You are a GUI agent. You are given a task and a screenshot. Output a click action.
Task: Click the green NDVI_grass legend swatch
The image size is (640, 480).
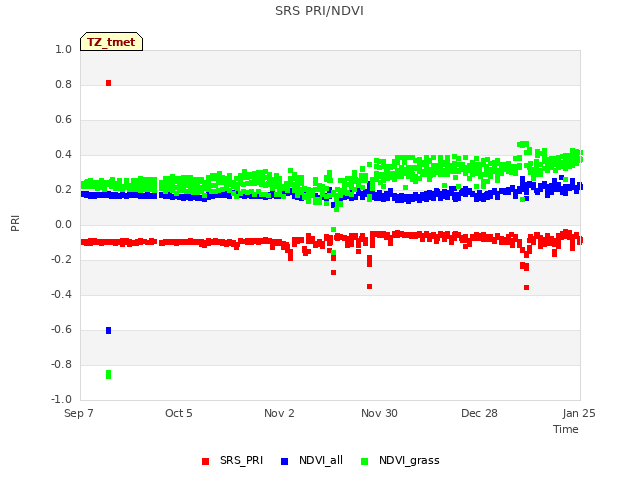364,461
